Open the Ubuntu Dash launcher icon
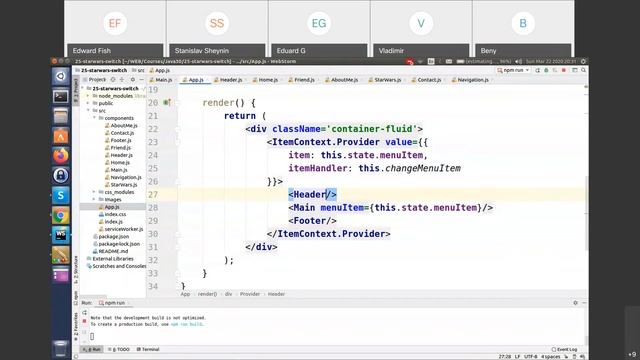The width and height of the screenshot is (640, 360). [x=61, y=76]
